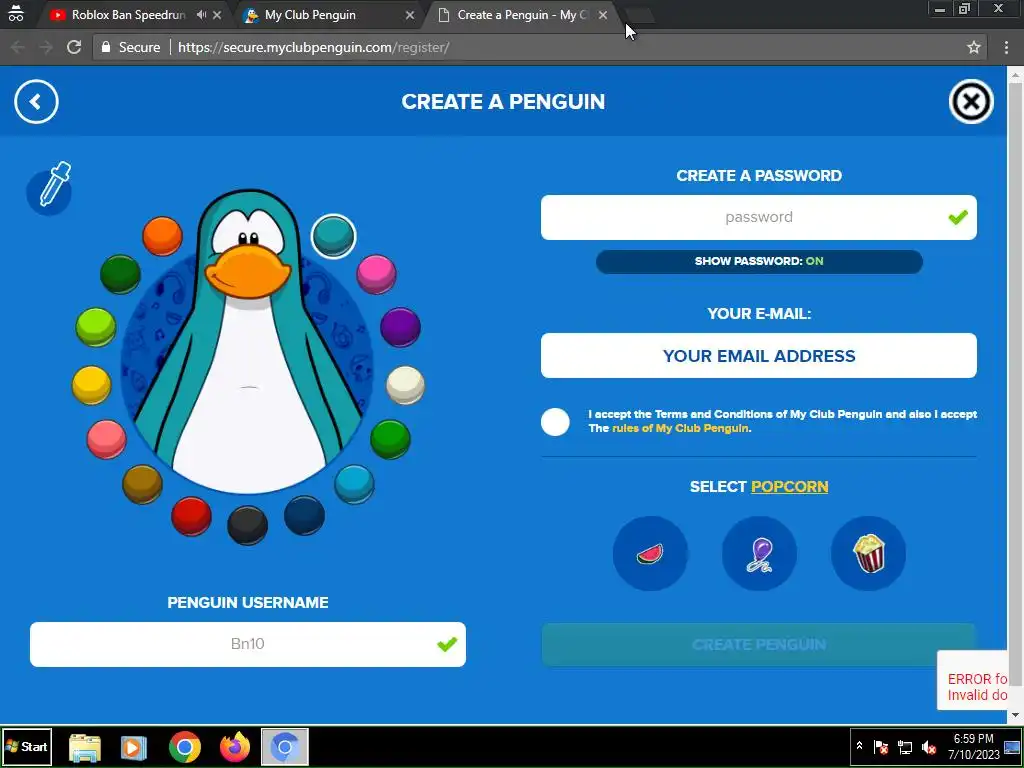
Task: Click the back arrow circle icon
Action: click(x=36, y=101)
